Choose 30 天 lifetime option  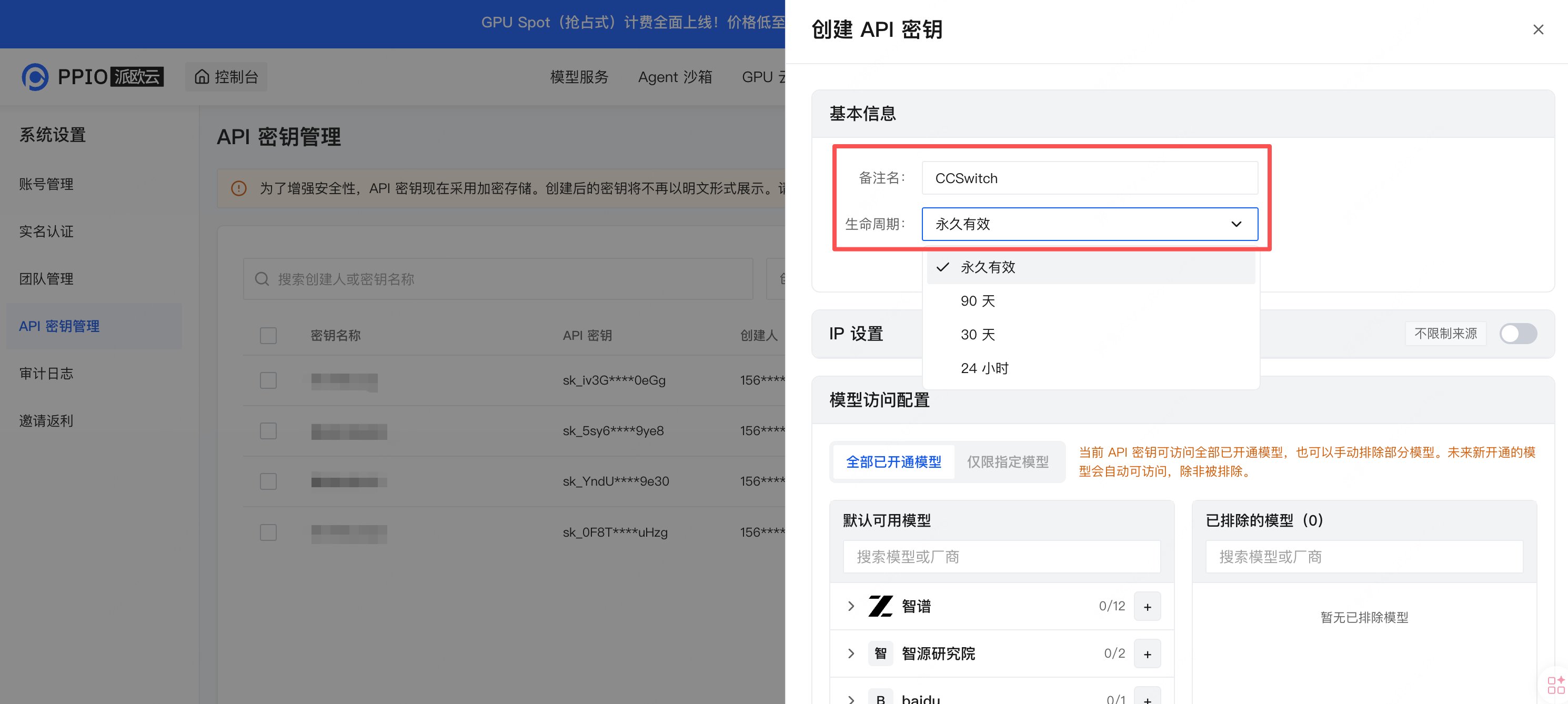pos(1091,335)
